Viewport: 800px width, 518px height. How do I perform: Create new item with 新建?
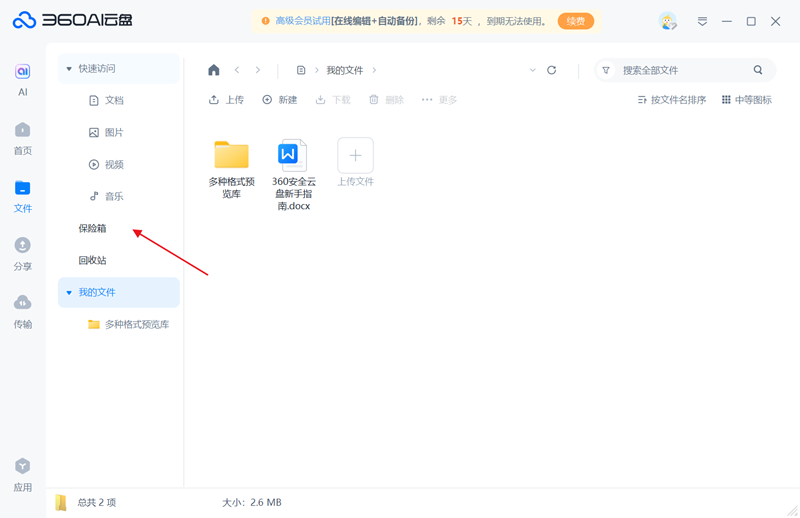coord(280,100)
